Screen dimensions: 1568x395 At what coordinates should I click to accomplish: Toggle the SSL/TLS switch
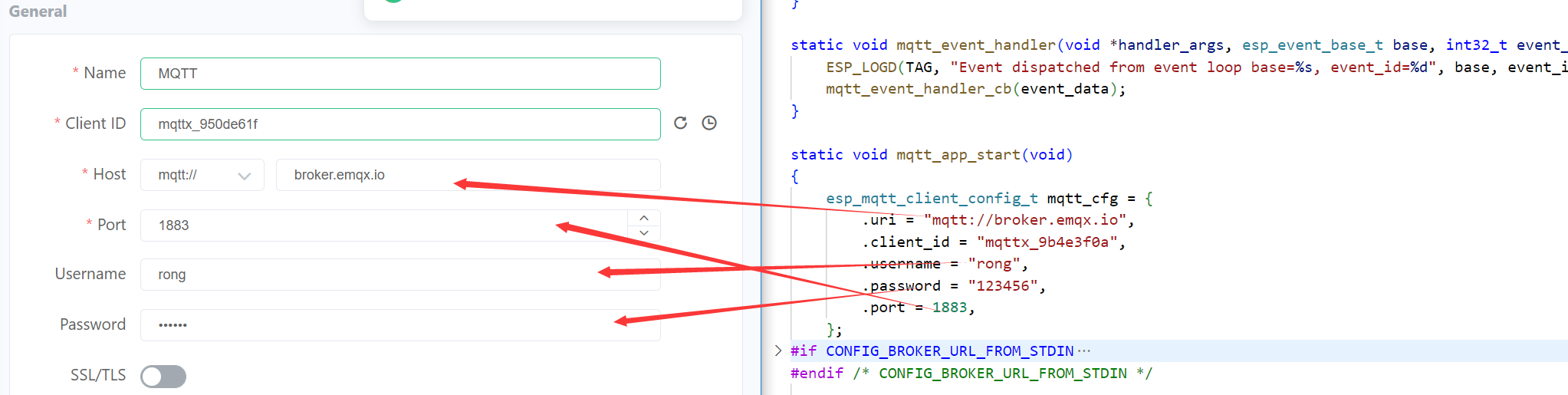click(x=163, y=377)
